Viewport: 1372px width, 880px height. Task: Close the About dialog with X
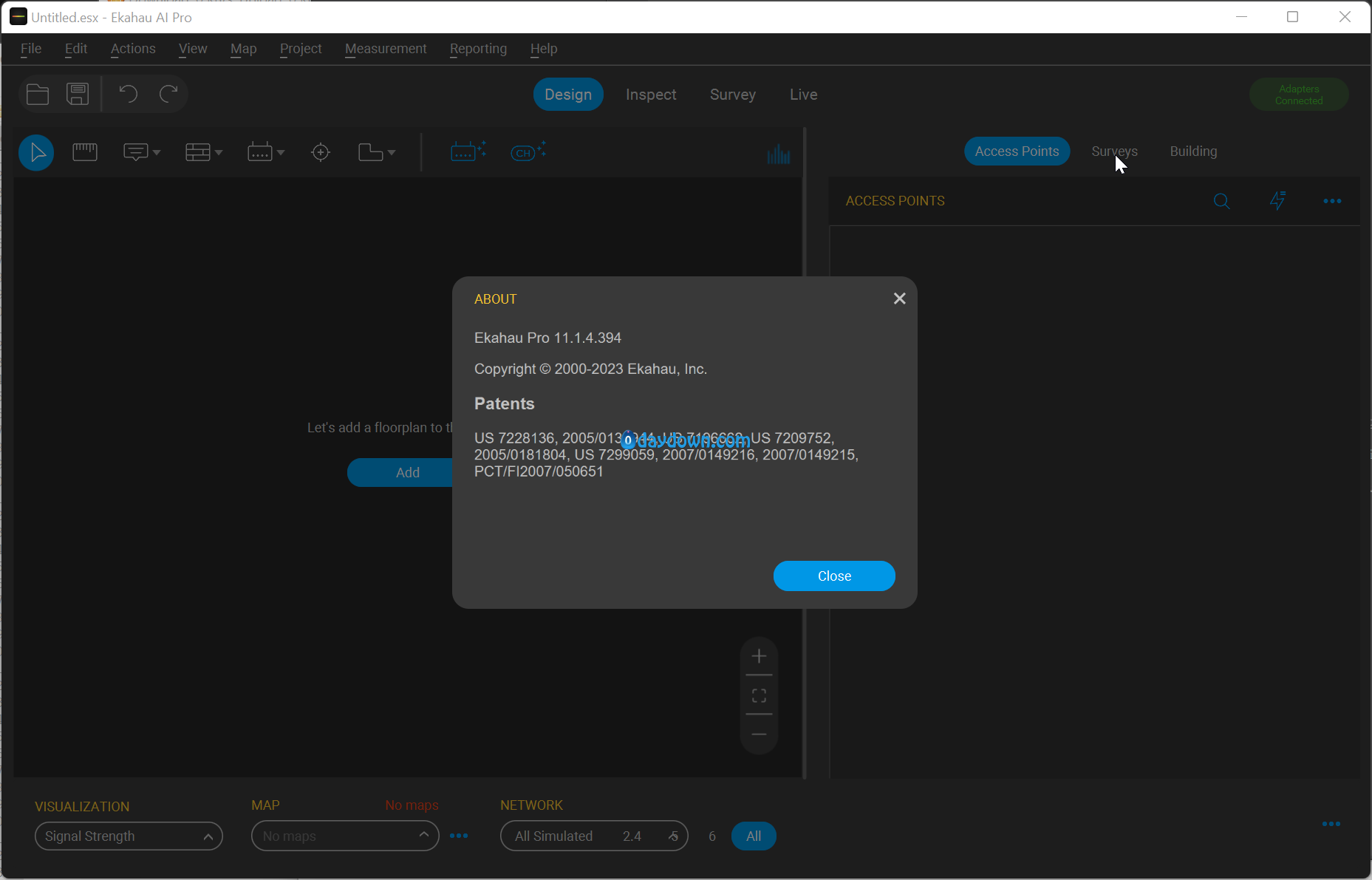(899, 299)
